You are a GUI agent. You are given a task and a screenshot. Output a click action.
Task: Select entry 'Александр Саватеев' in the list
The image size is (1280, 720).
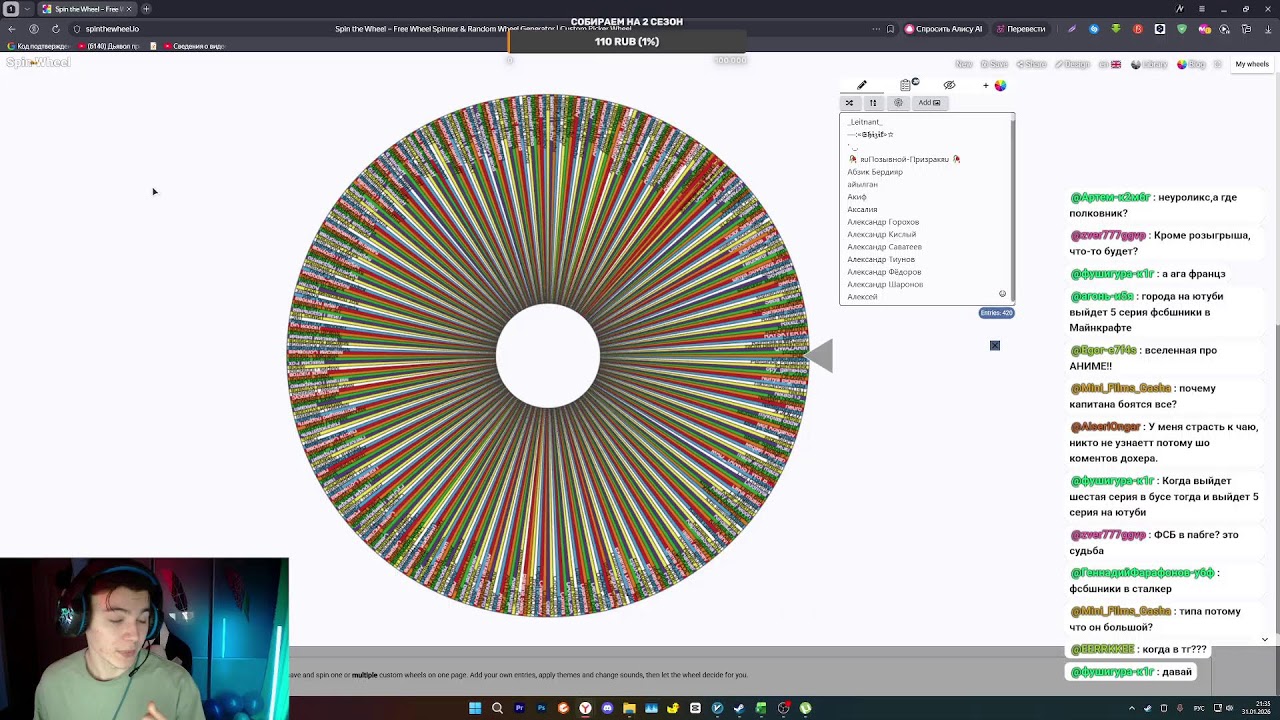[x=884, y=247]
